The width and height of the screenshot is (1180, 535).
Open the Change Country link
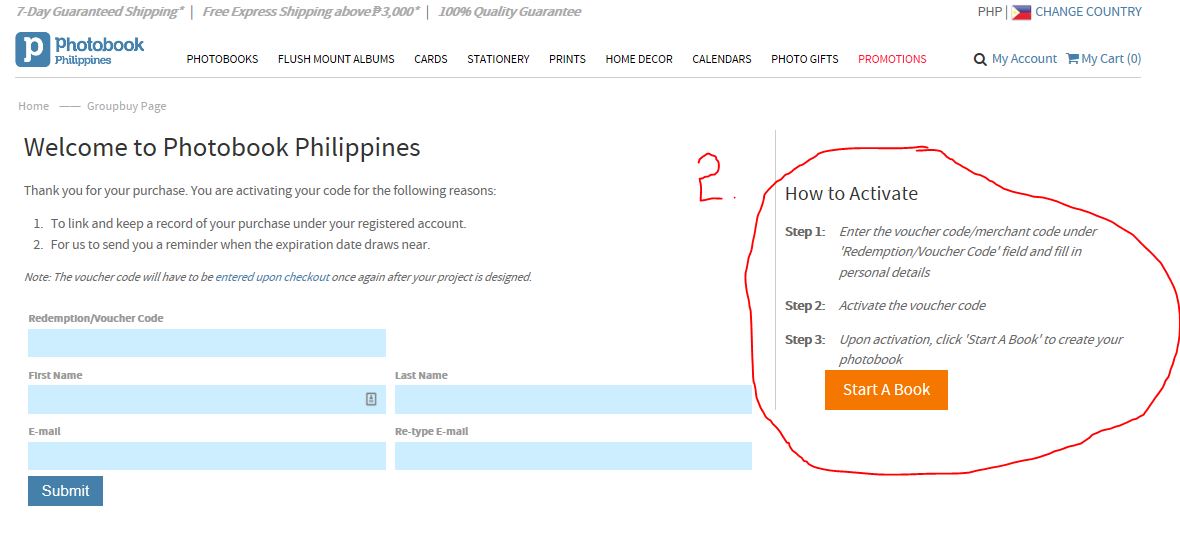(1088, 12)
